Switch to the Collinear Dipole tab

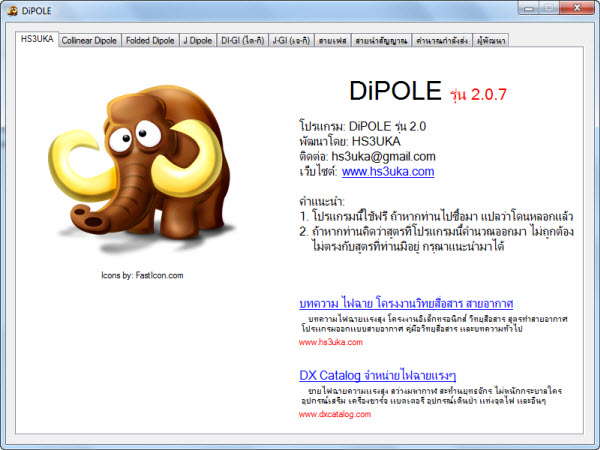[x=90, y=41]
